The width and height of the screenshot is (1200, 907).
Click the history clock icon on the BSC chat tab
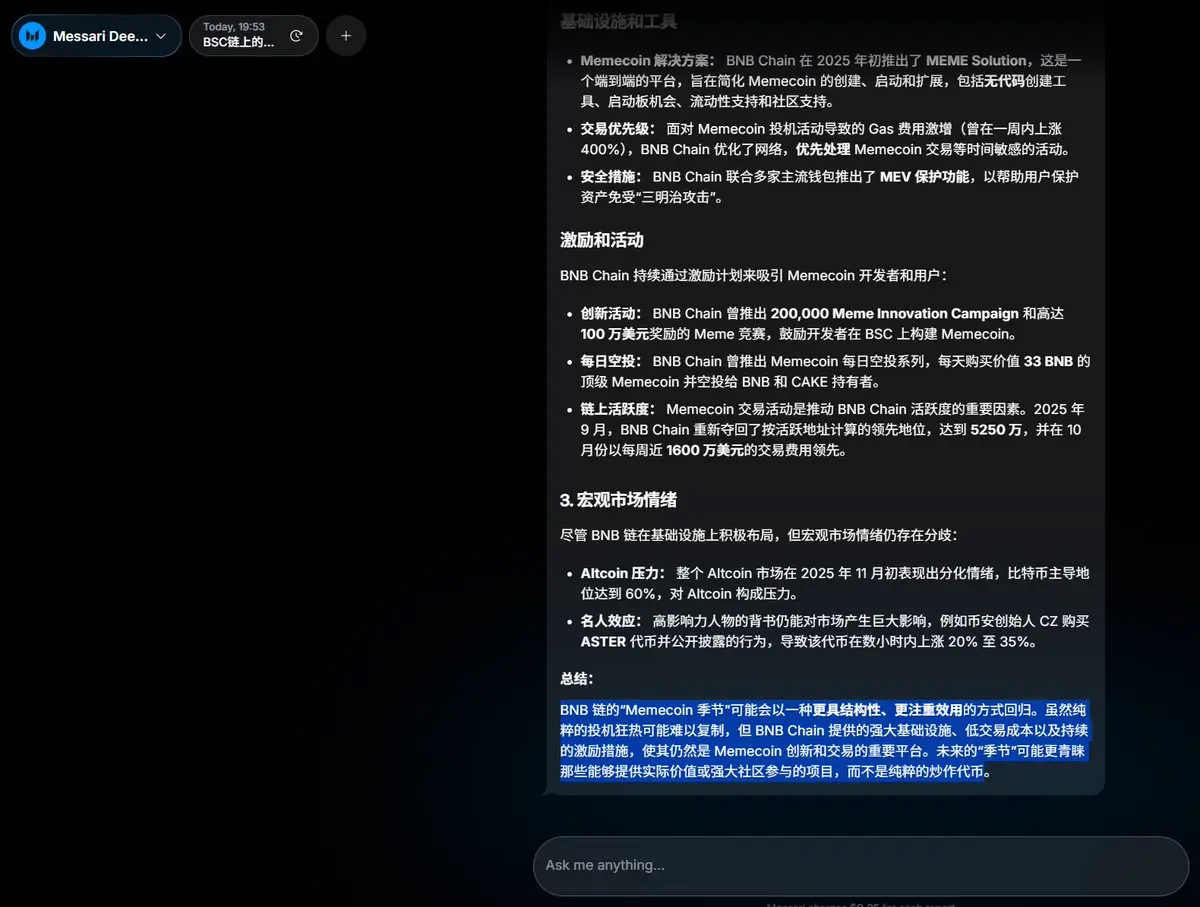[x=296, y=36]
